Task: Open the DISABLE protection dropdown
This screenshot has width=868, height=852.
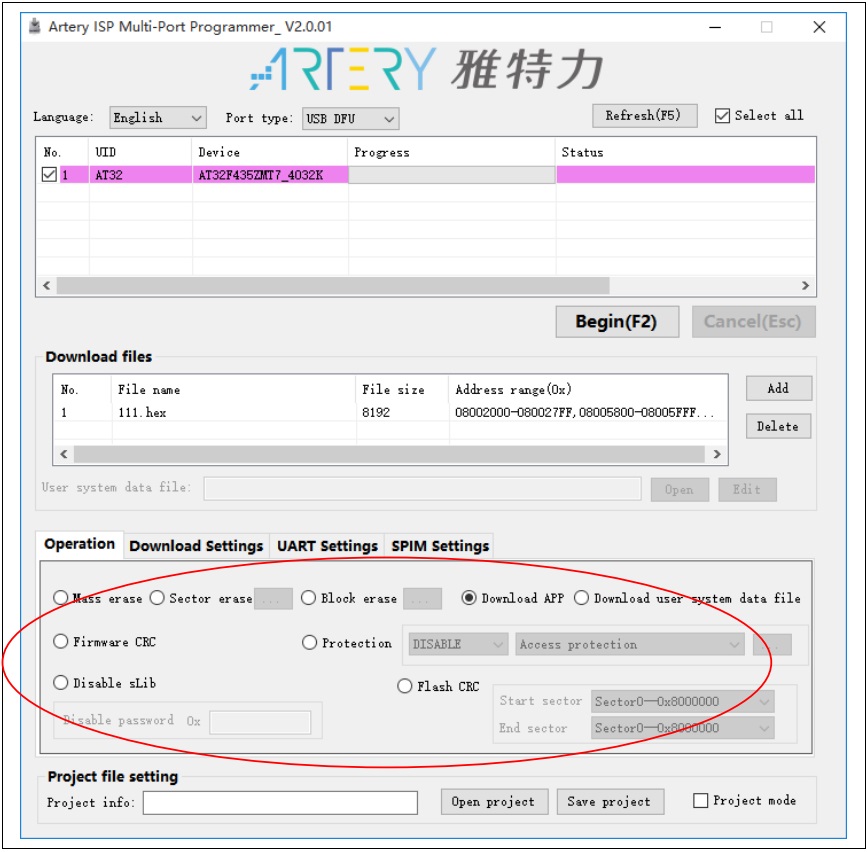Action: click(x=458, y=644)
